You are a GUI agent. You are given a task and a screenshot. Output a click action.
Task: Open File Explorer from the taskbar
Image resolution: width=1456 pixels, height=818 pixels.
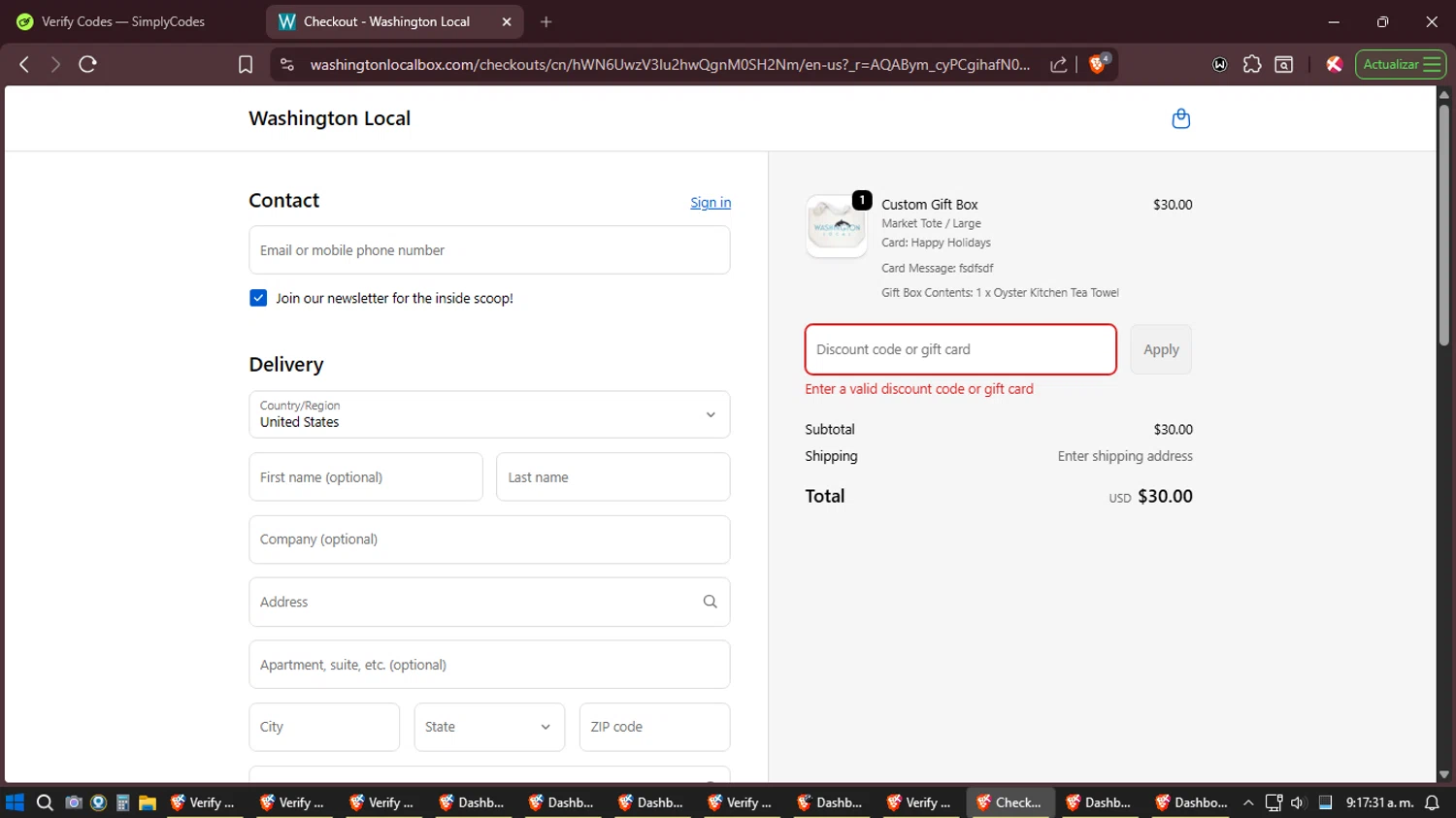148,802
